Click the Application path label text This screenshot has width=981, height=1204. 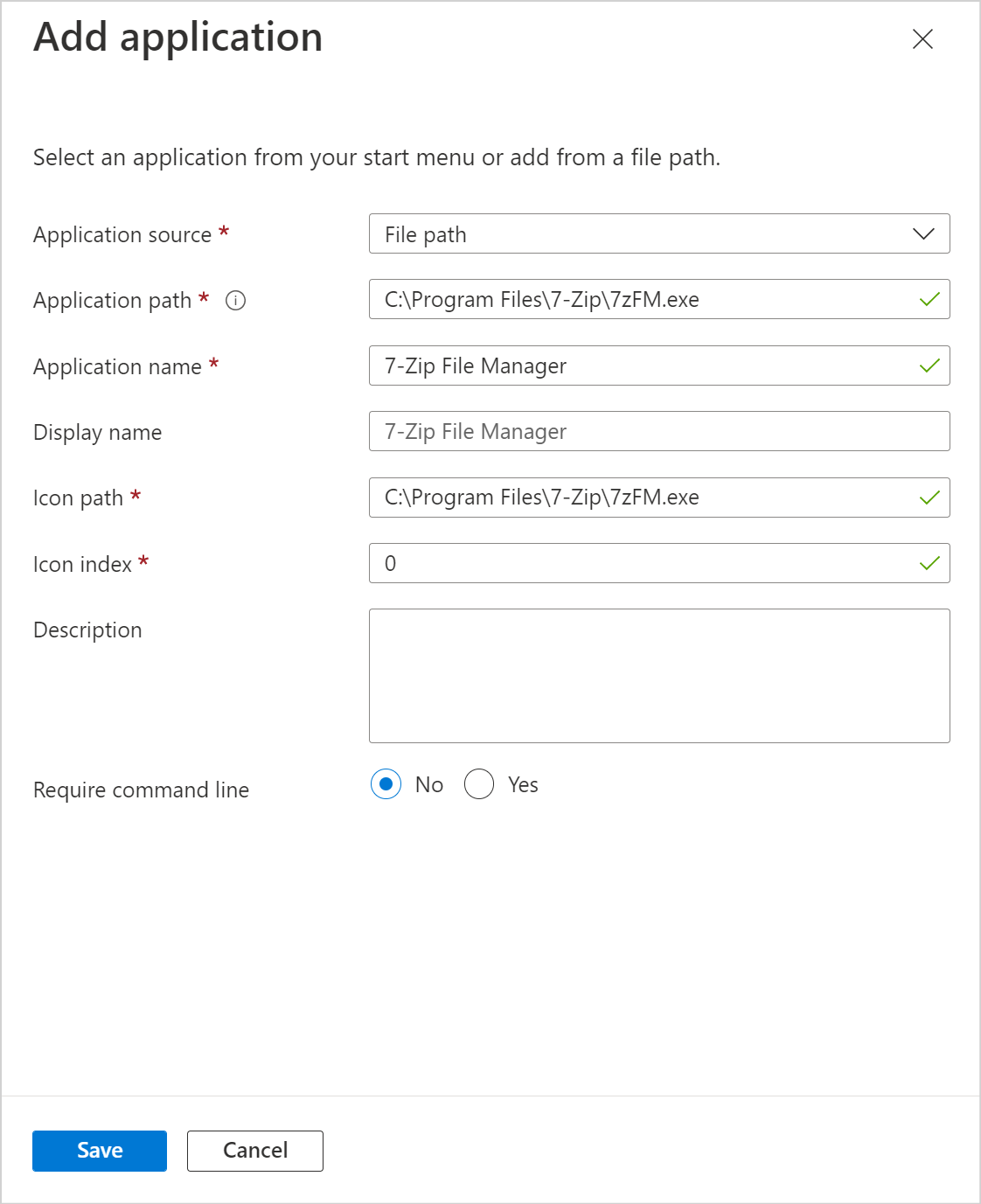coord(112,301)
